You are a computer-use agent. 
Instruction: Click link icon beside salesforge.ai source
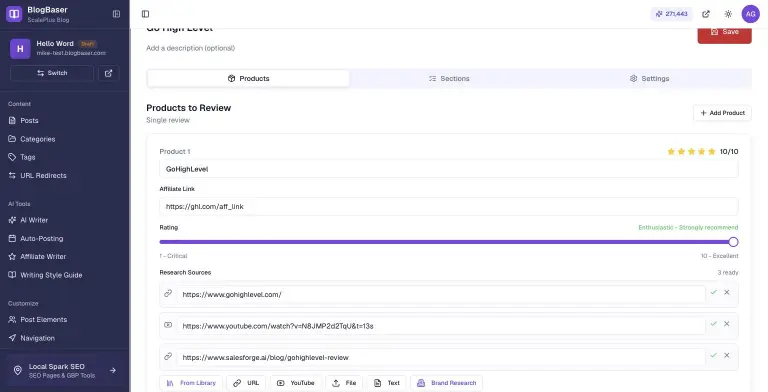click(x=168, y=356)
